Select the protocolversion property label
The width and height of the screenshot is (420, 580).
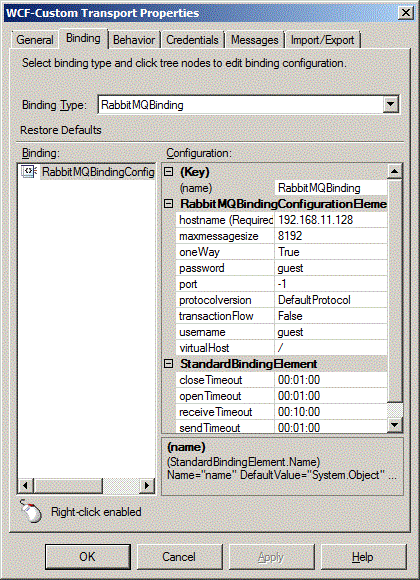click(x=225, y=300)
